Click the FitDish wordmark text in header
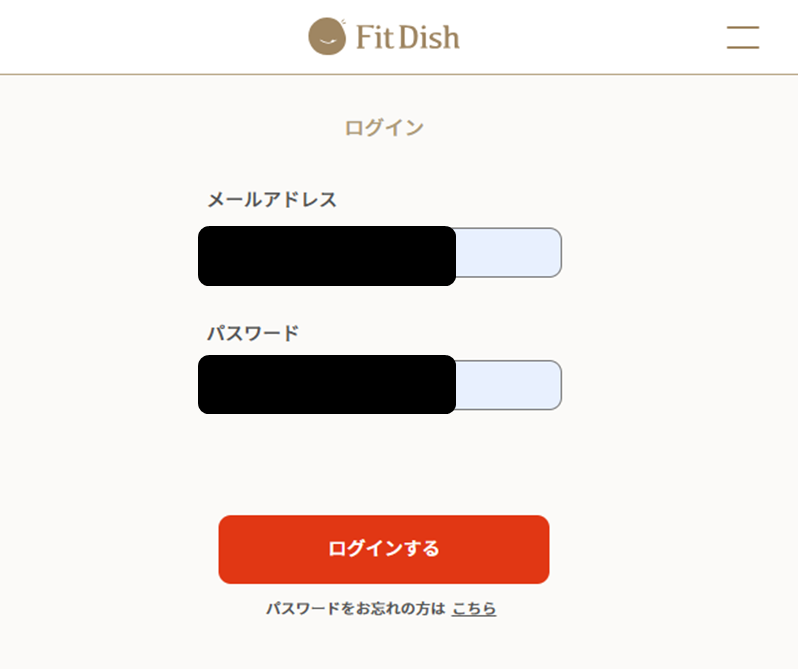Screen dimensions: 798x669 [x=407, y=38]
